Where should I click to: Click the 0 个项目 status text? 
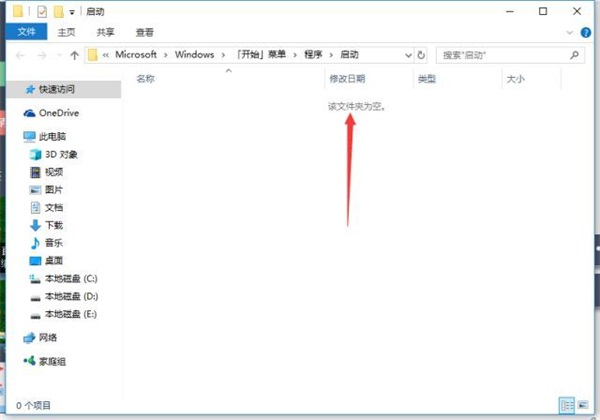(x=33, y=405)
